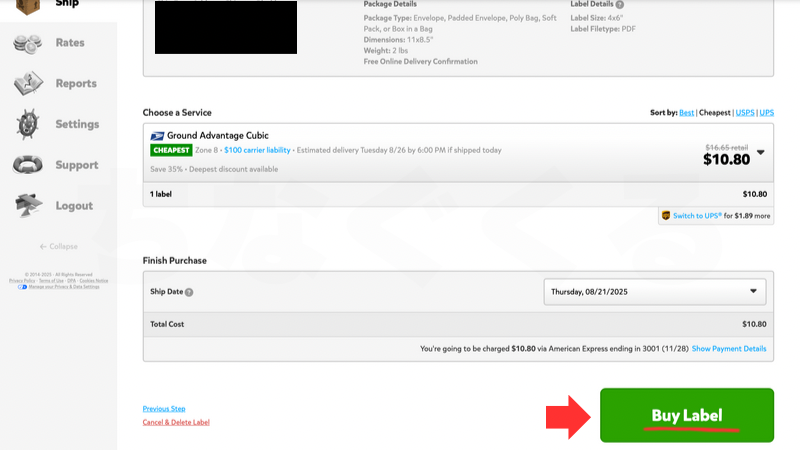Click the Label Details help icon
Viewport: 800px width, 450px height.
[620, 4]
